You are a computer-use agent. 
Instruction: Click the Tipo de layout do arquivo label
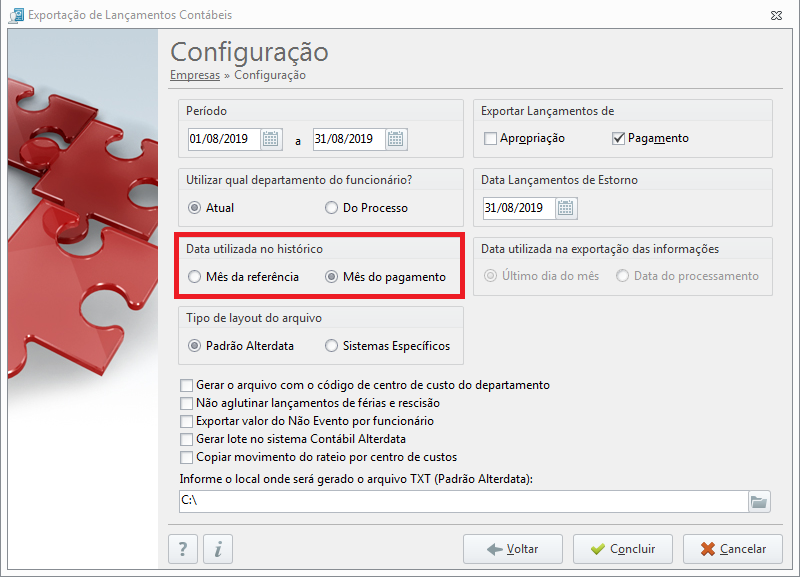tap(254, 318)
